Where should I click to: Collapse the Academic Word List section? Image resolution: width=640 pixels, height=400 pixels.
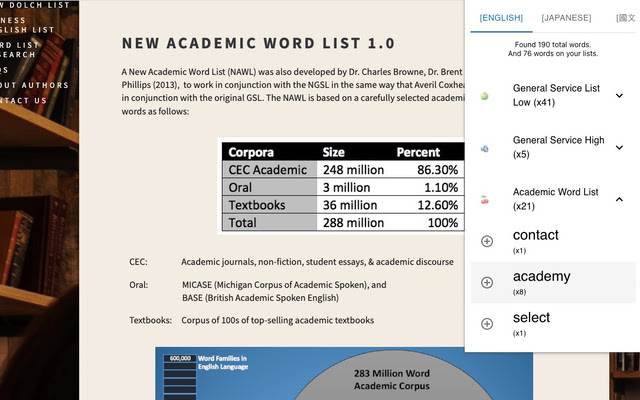click(619, 199)
